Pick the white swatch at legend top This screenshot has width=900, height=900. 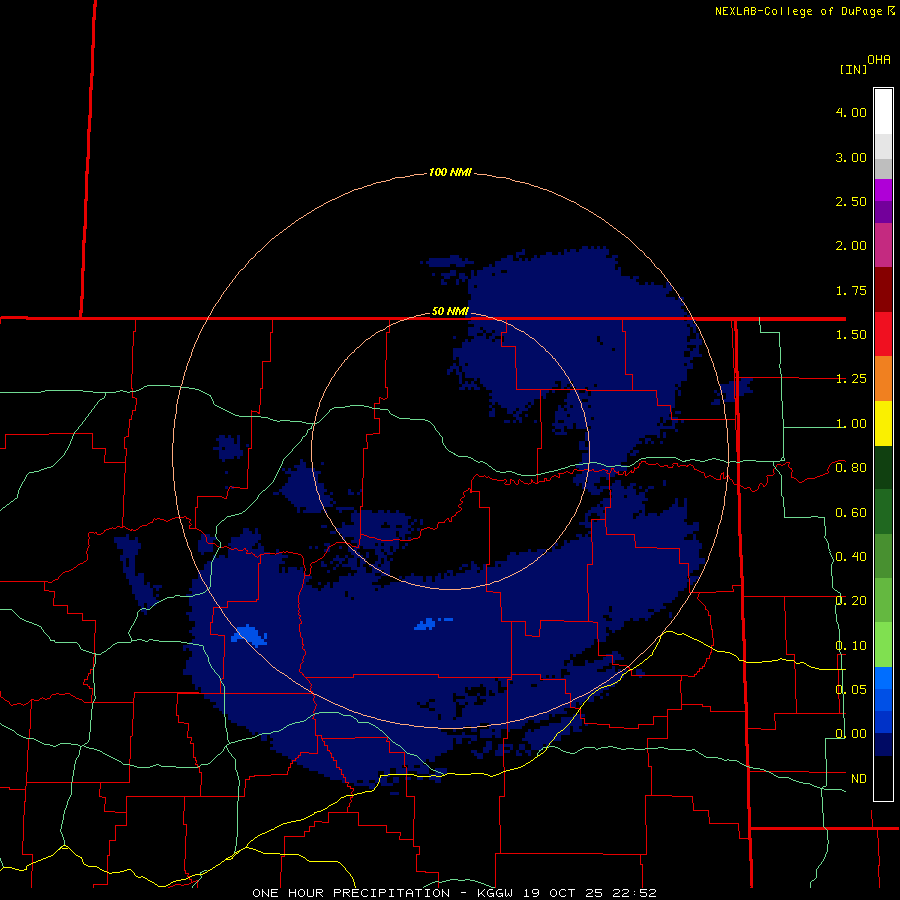pos(883,112)
